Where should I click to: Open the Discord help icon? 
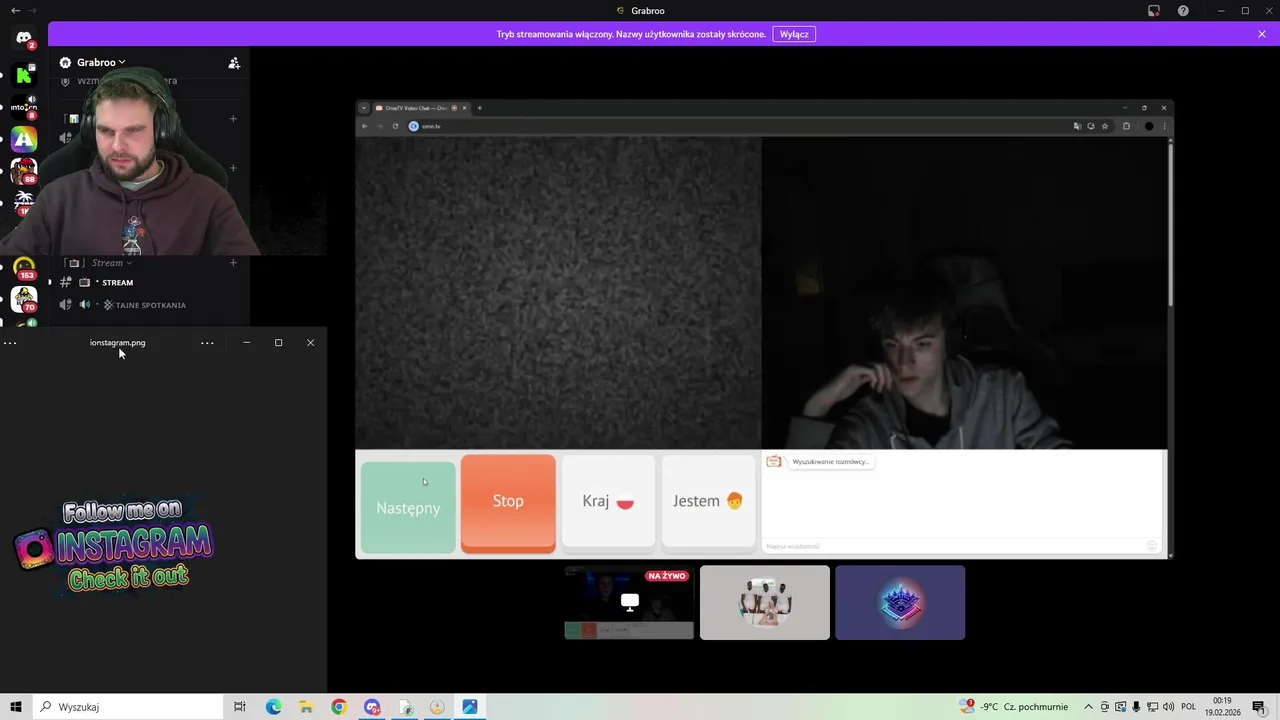click(1183, 11)
